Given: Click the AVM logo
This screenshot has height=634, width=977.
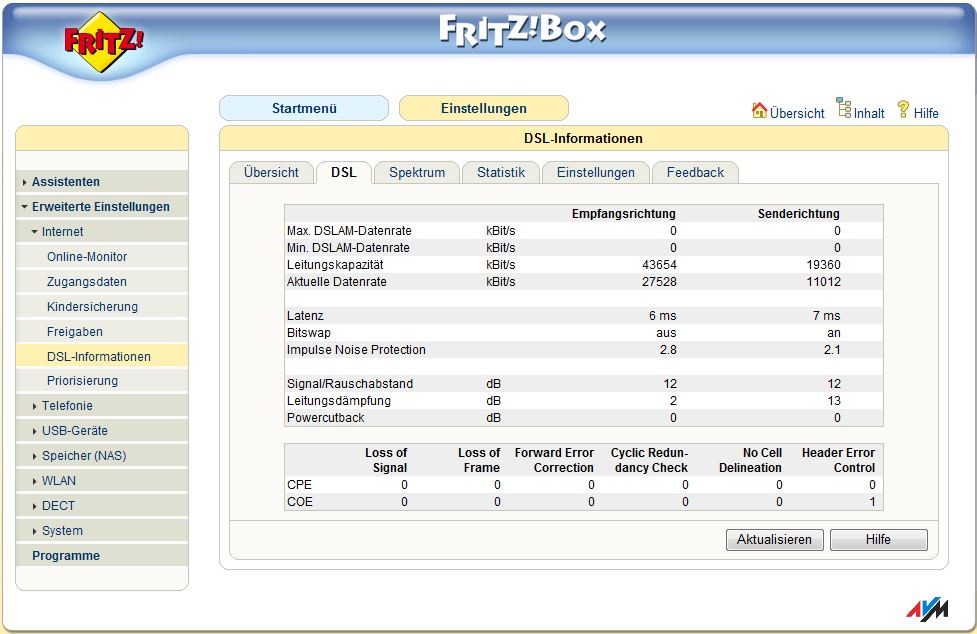Looking at the screenshot, I should click(x=924, y=609).
